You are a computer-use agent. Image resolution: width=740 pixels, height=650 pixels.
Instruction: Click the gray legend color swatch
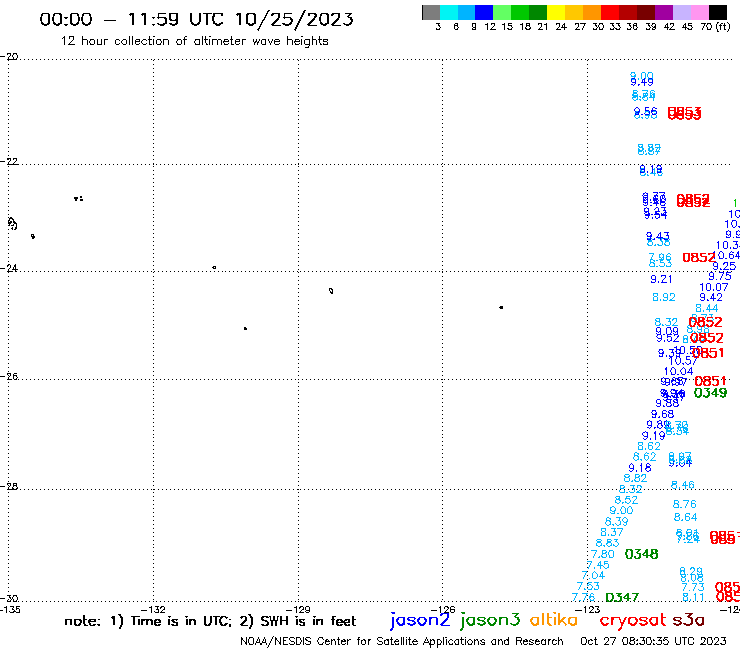[x=431, y=12]
